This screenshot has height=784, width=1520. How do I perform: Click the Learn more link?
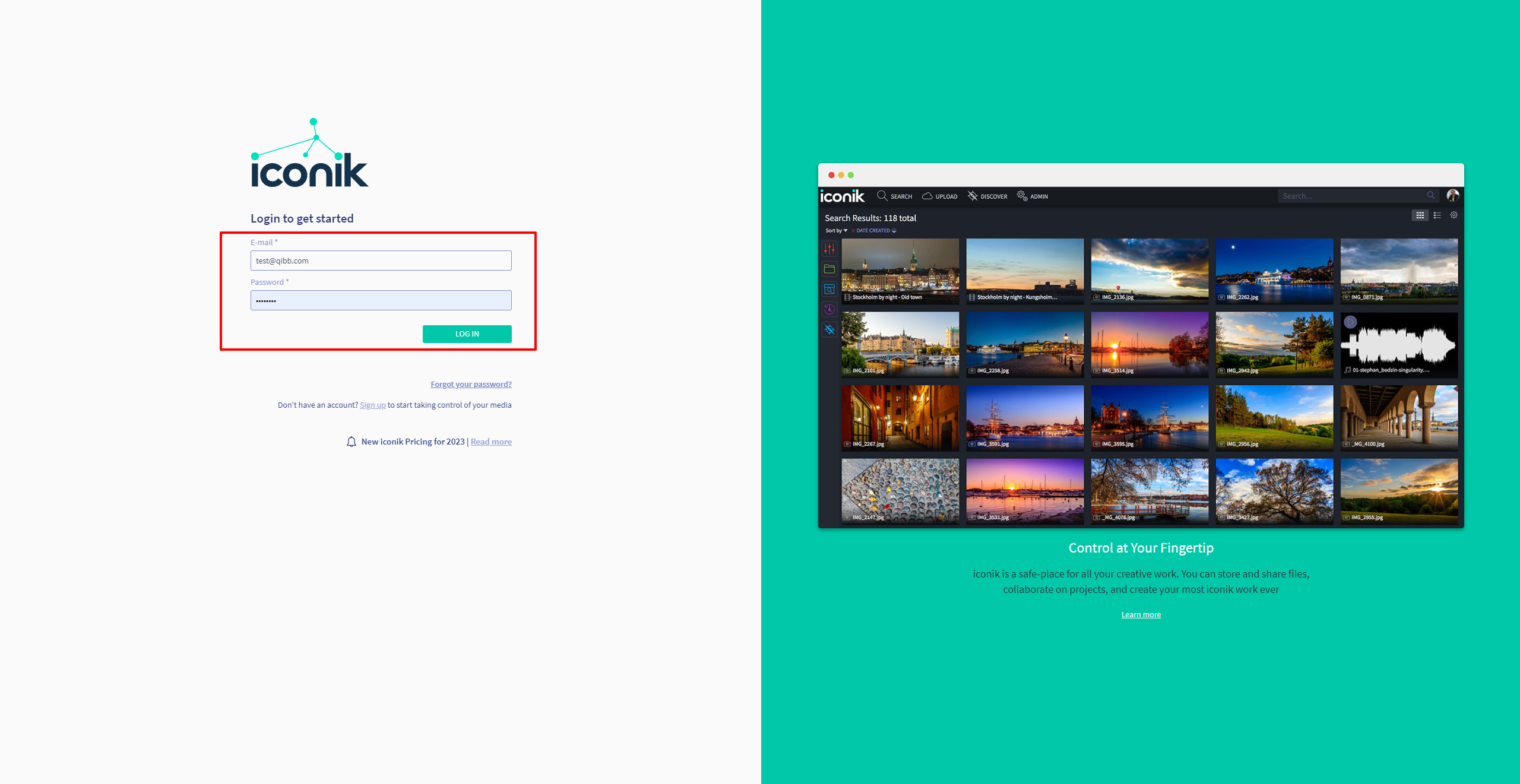coord(1141,615)
